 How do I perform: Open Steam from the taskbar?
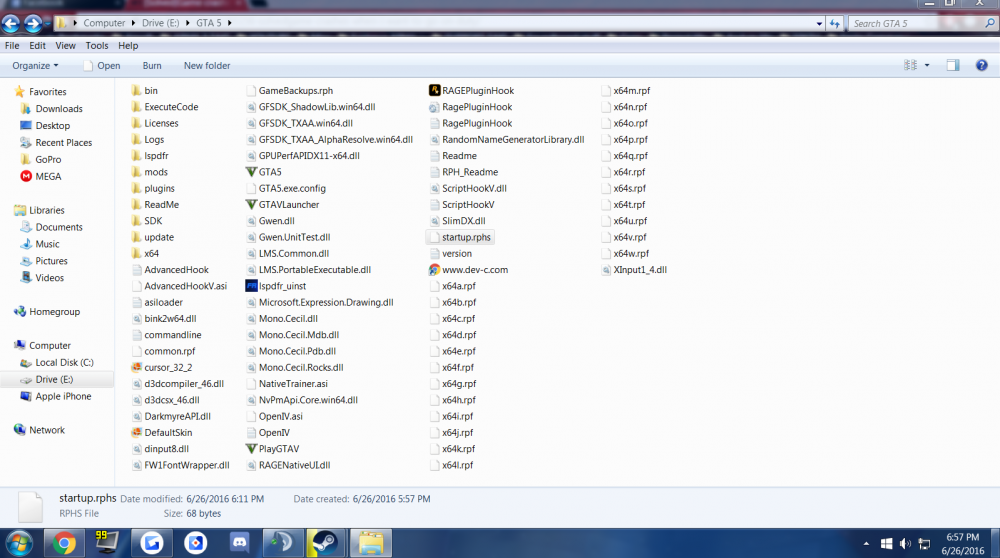[325, 543]
